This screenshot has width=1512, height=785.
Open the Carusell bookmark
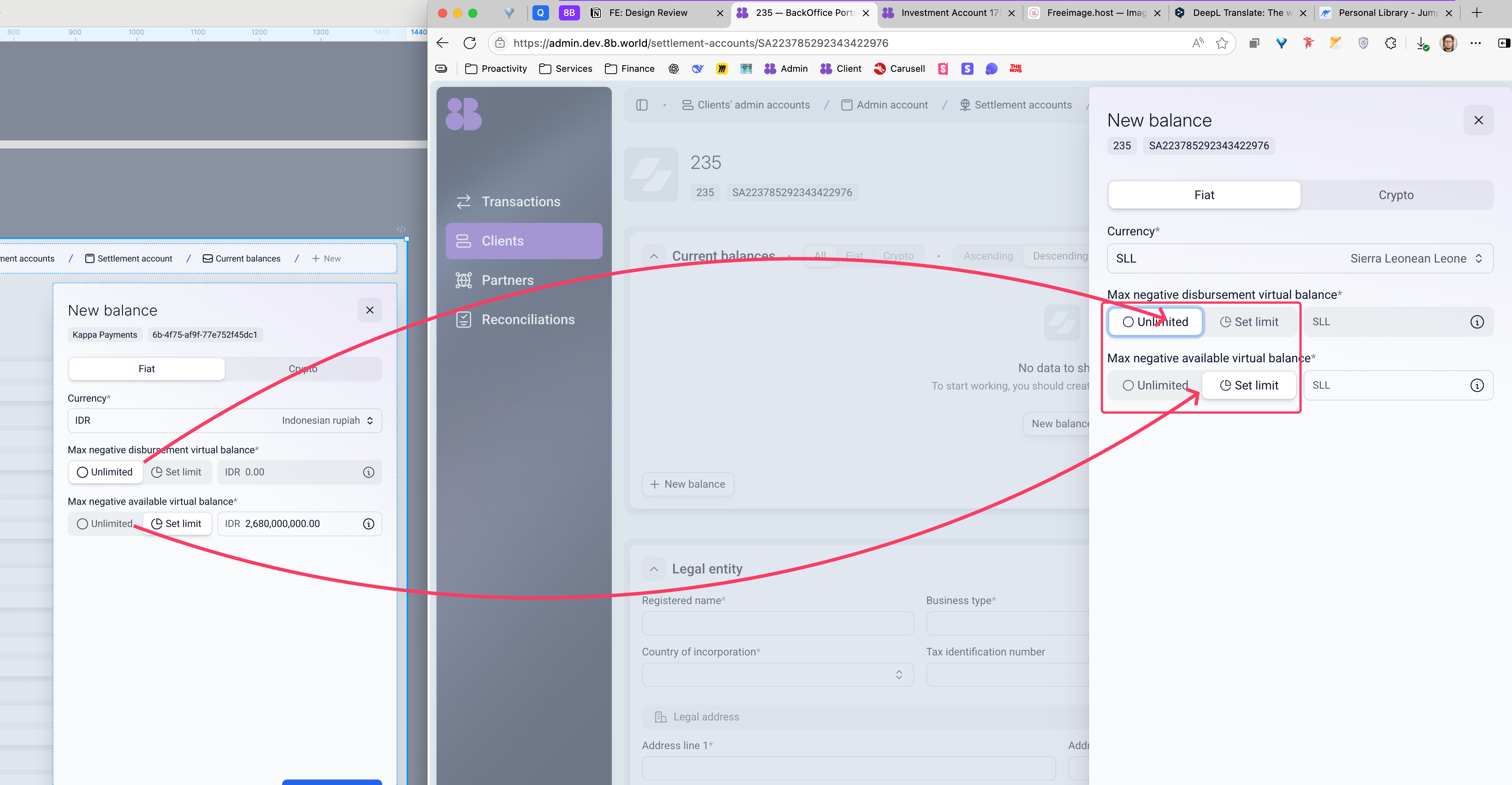tap(899, 69)
